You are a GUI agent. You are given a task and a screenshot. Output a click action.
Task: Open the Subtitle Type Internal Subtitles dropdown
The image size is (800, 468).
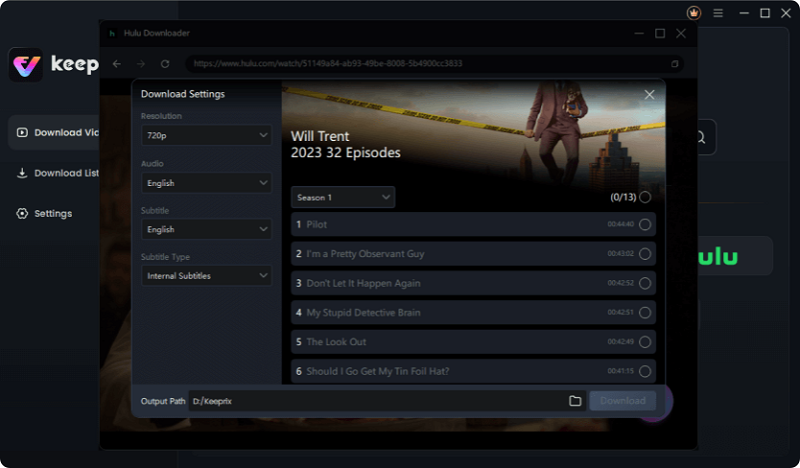pyautogui.click(x=206, y=276)
